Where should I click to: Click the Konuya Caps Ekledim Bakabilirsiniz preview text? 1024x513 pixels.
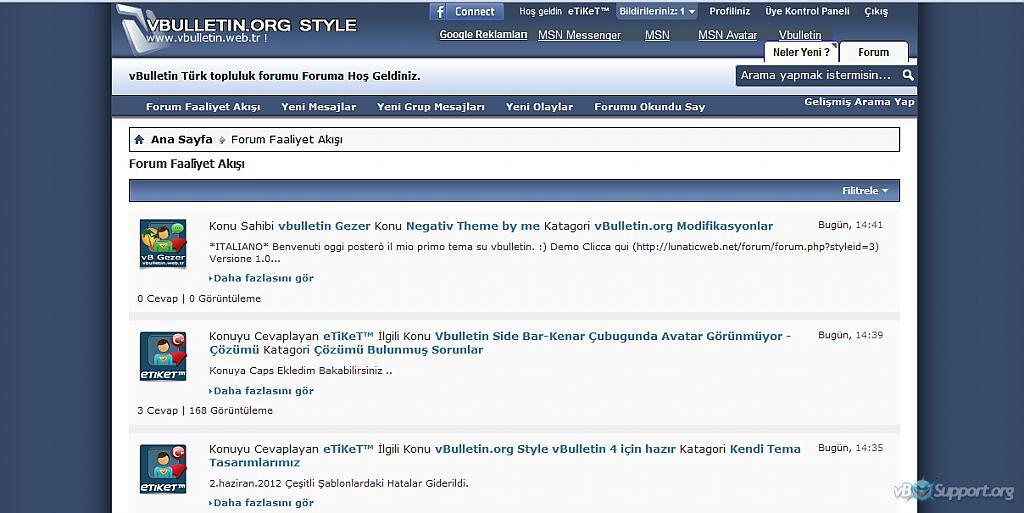[300, 371]
